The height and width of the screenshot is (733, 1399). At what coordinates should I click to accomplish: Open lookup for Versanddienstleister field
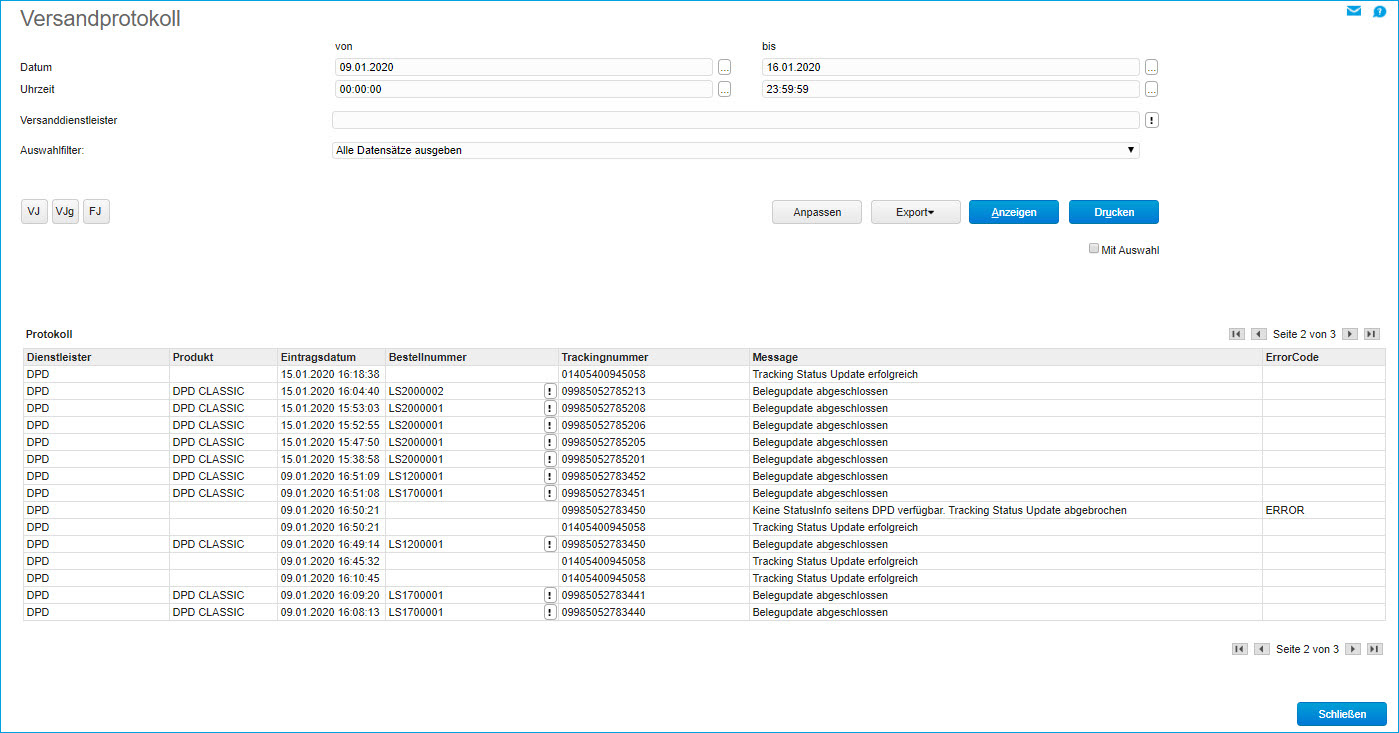pyautogui.click(x=1152, y=120)
